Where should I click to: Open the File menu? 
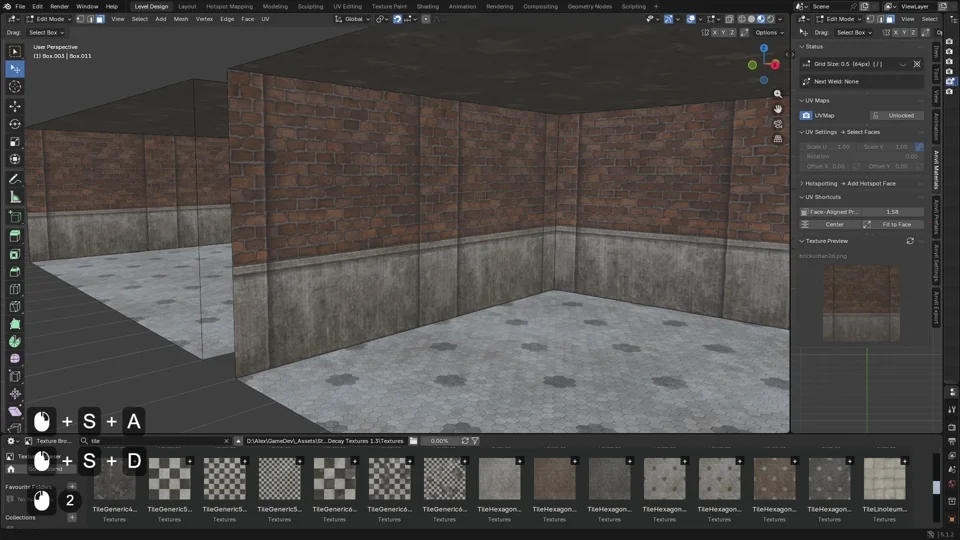(20, 6)
